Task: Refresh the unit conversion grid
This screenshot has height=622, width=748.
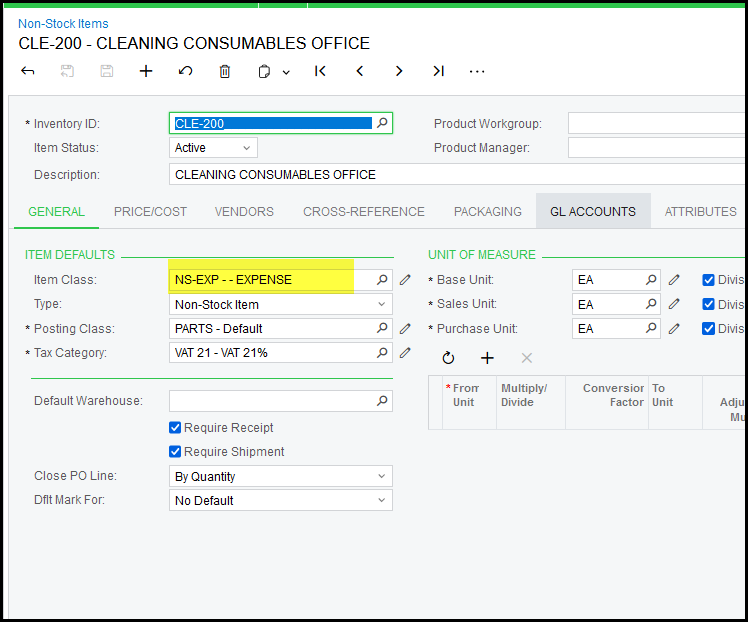Action: pos(448,357)
